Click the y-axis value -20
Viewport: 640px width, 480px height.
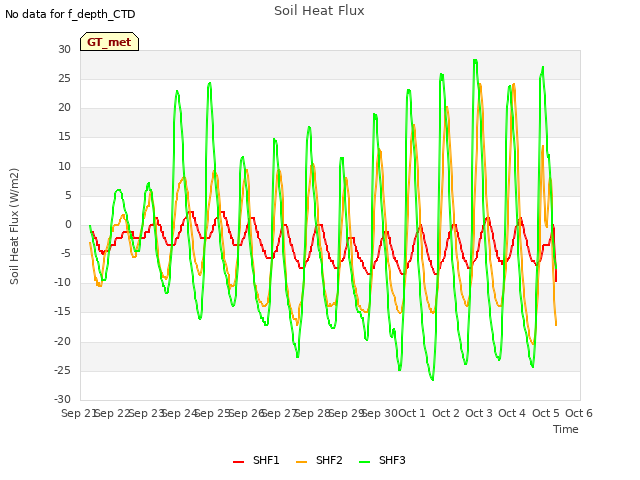tap(63, 341)
